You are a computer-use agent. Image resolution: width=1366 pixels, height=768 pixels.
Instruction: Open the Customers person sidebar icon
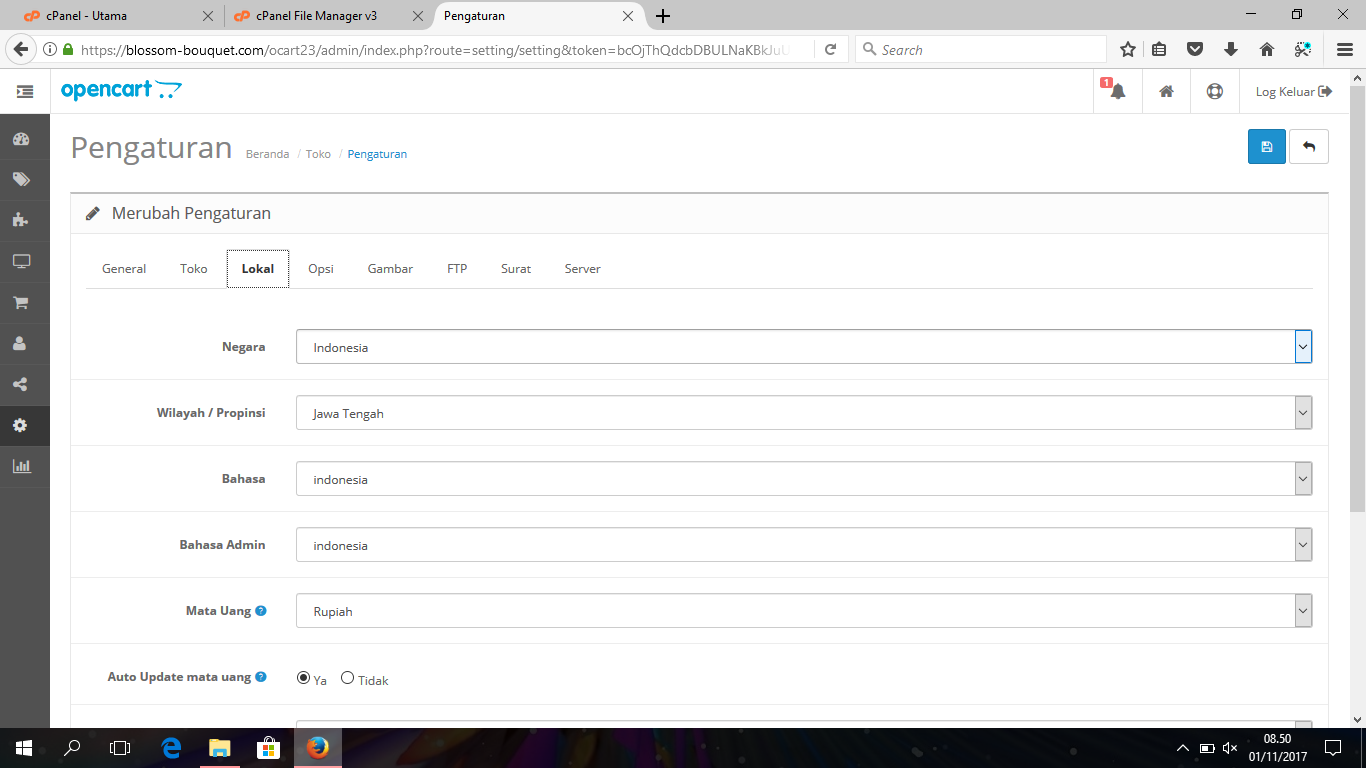pos(21,343)
